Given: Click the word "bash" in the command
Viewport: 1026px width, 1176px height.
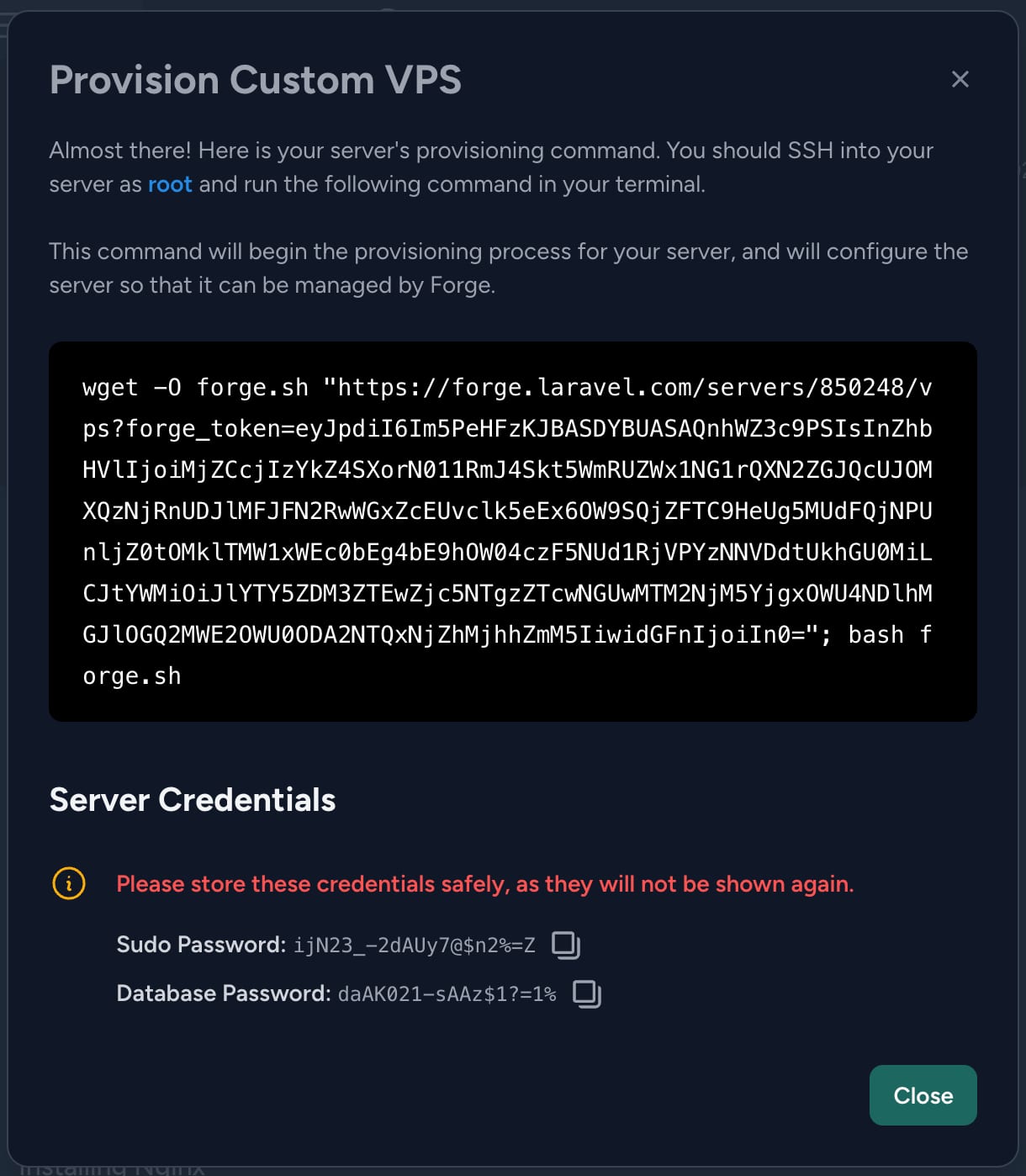Looking at the screenshot, I should tap(875, 634).
